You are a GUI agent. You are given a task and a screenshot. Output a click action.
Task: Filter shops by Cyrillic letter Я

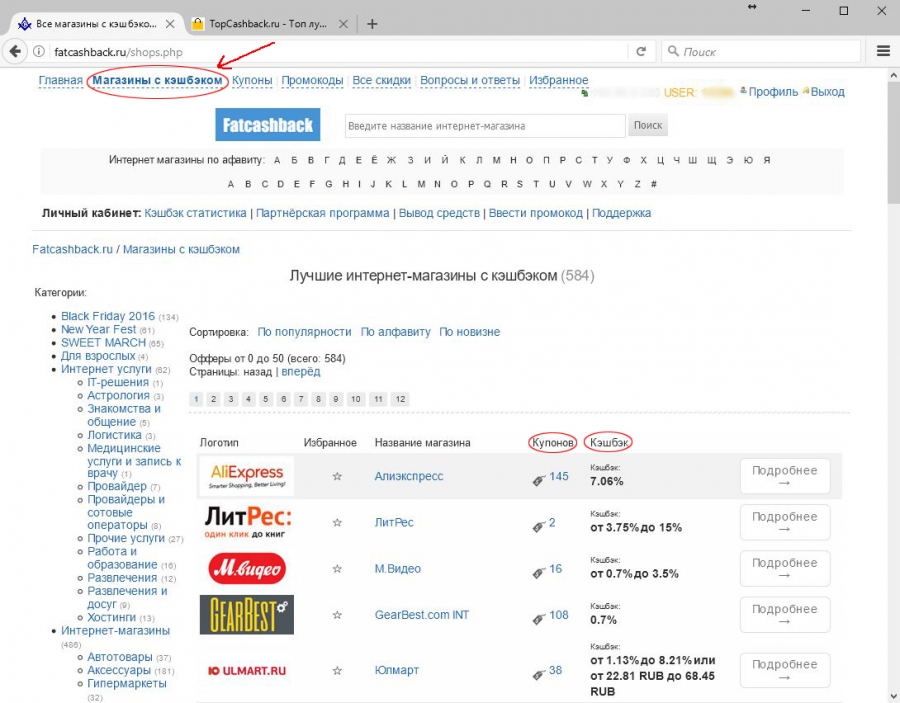(766, 160)
